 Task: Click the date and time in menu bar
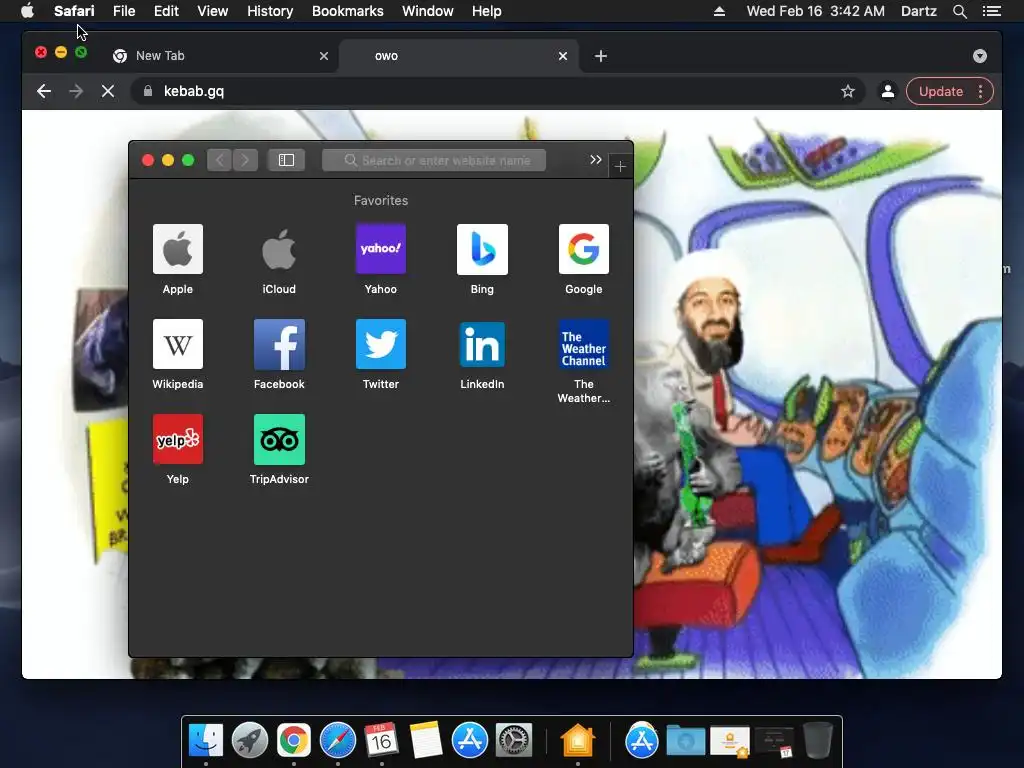point(816,11)
